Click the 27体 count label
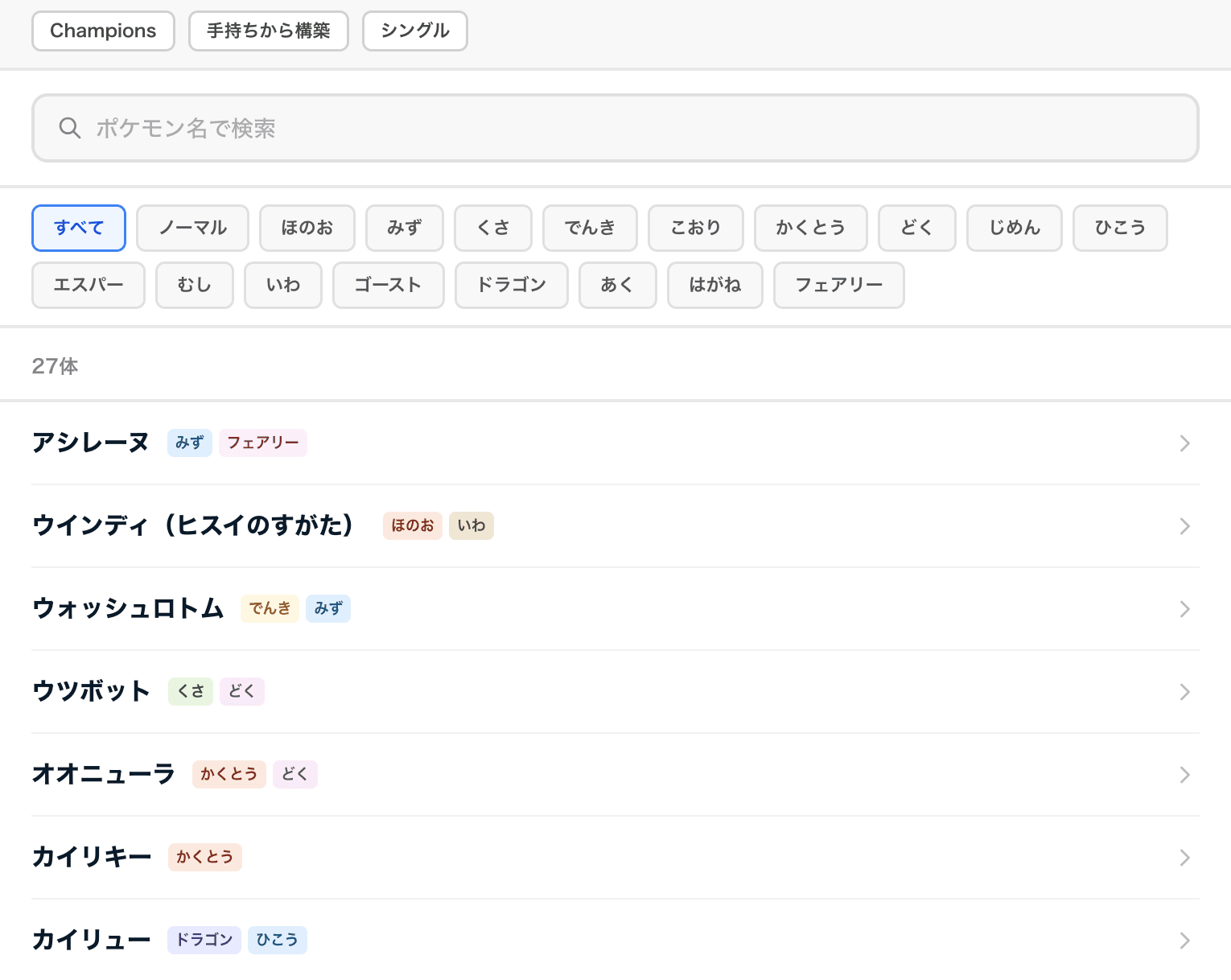1231x980 pixels. (55, 366)
